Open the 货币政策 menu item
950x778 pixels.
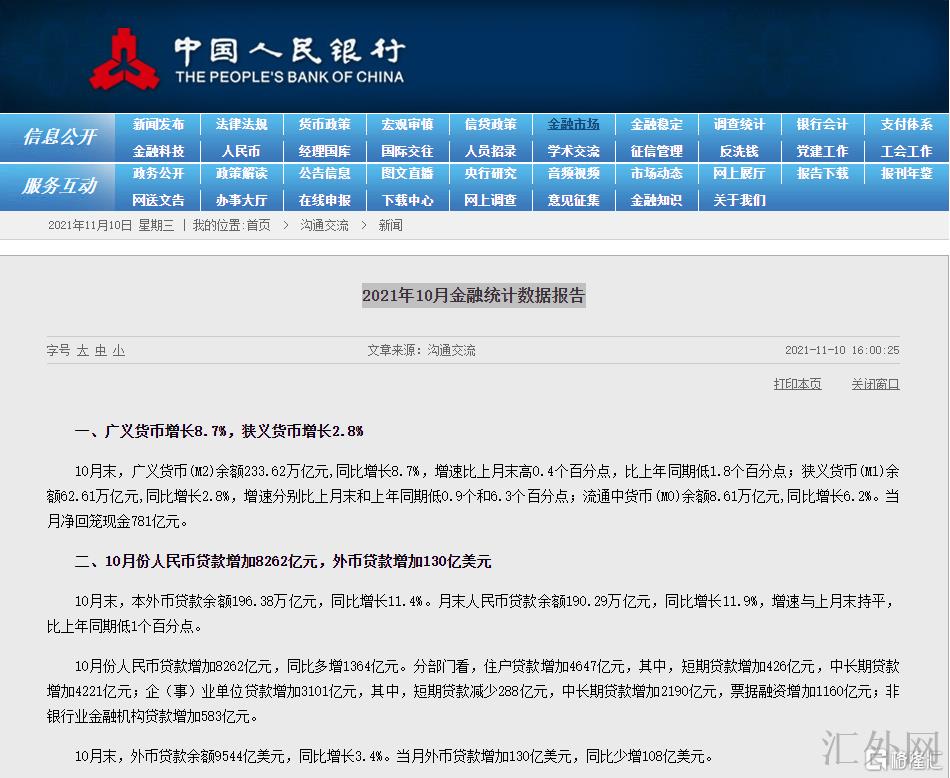324,124
